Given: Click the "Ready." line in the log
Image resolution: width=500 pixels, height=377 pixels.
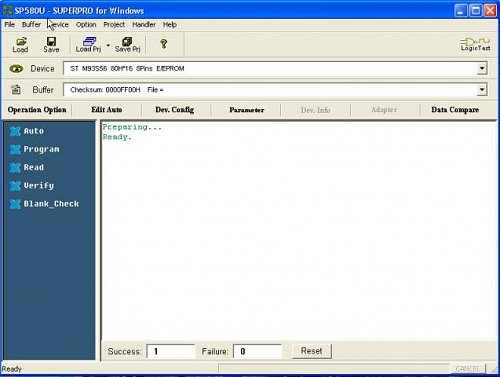Looking at the screenshot, I should 117,137.
